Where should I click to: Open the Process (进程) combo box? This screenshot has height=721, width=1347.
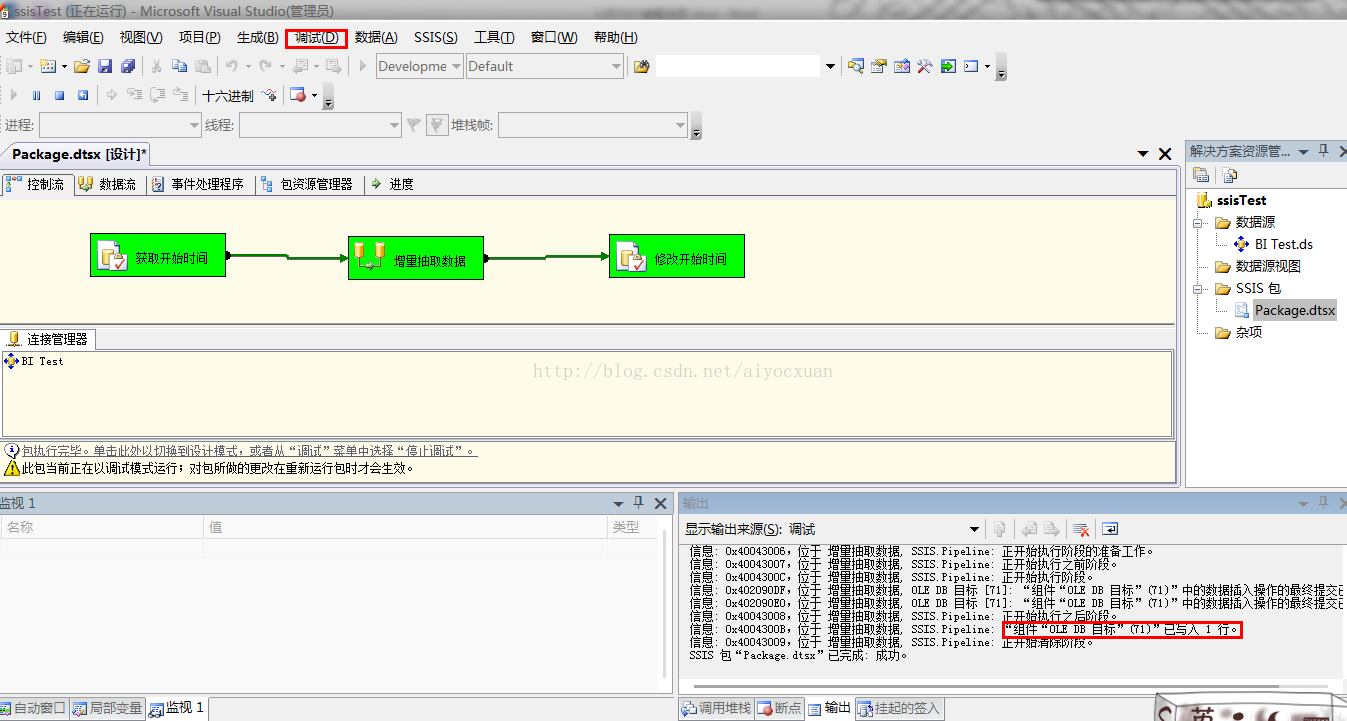coord(120,125)
